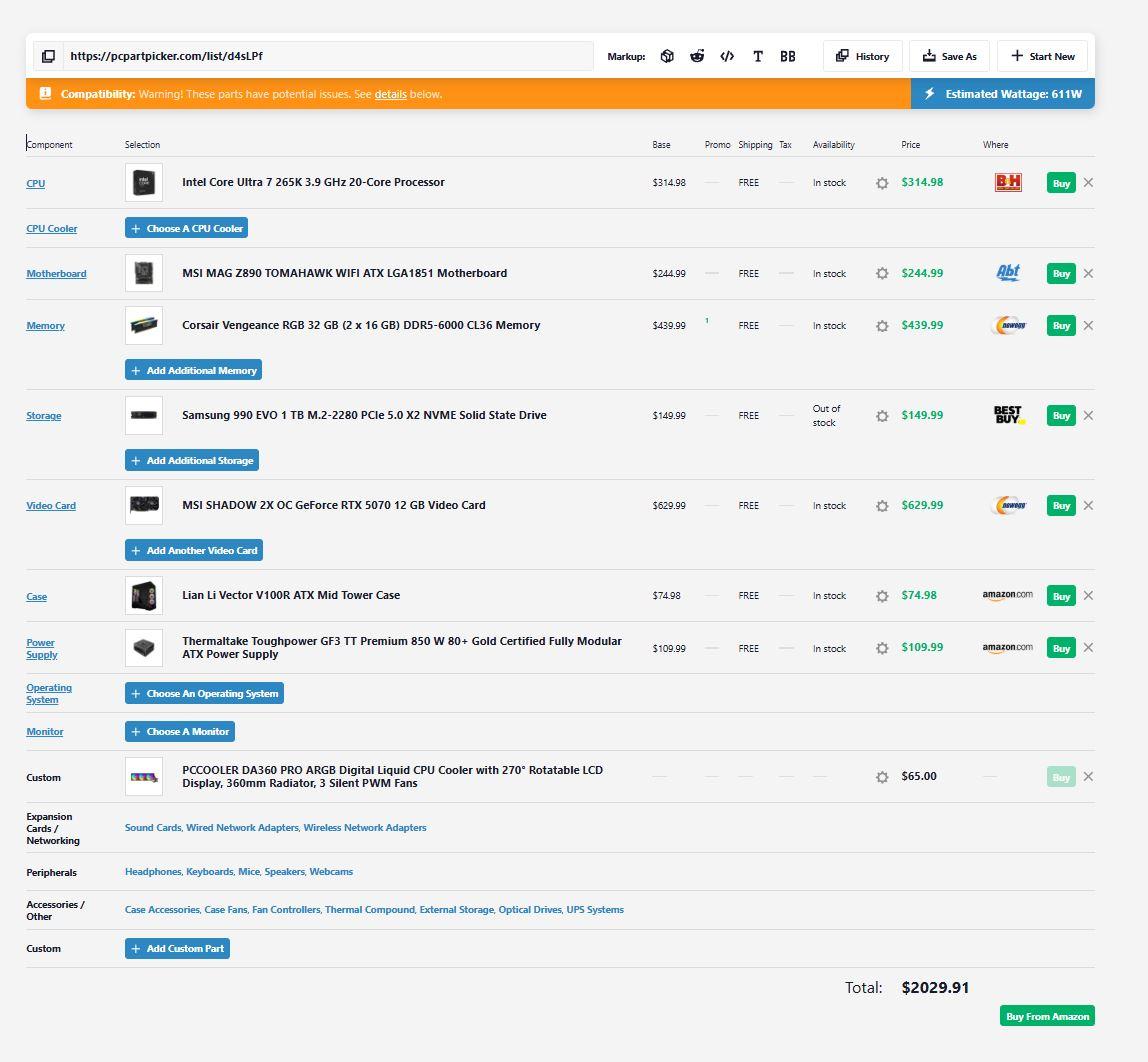Select the HTML code markup icon
1148x1062 pixels.
click(727, 56)
